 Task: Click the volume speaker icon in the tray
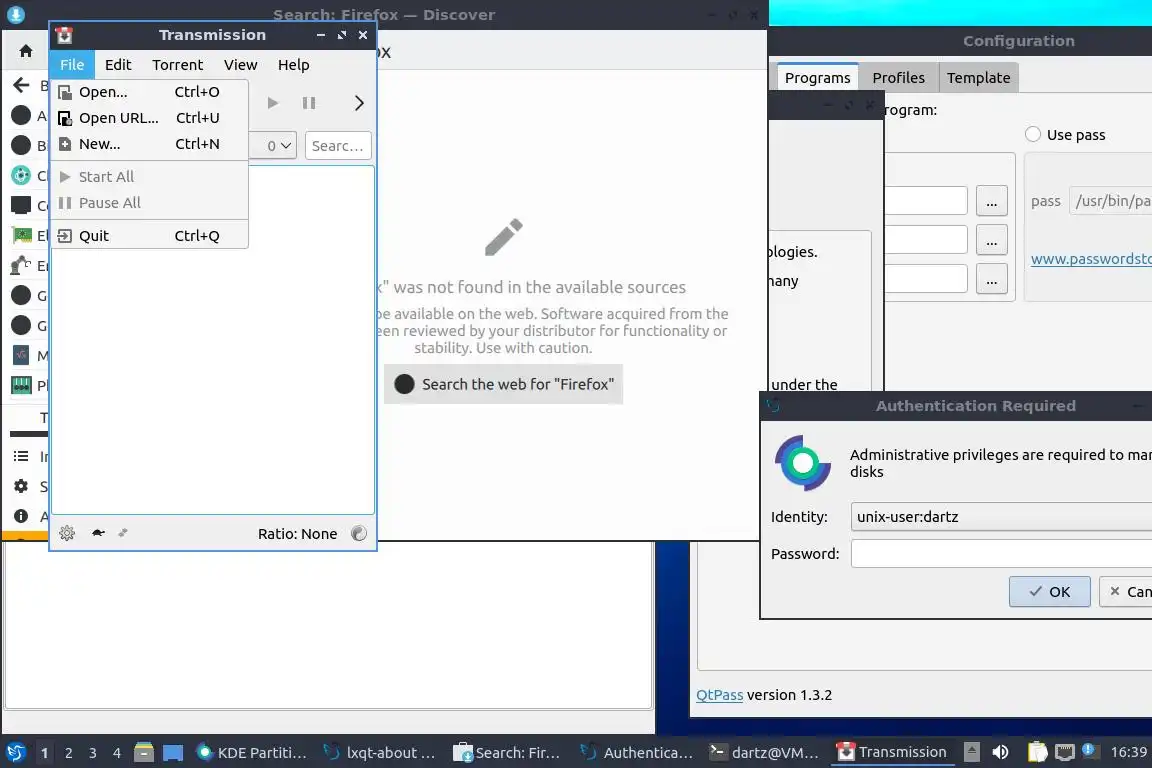[x=1000, y=752]
